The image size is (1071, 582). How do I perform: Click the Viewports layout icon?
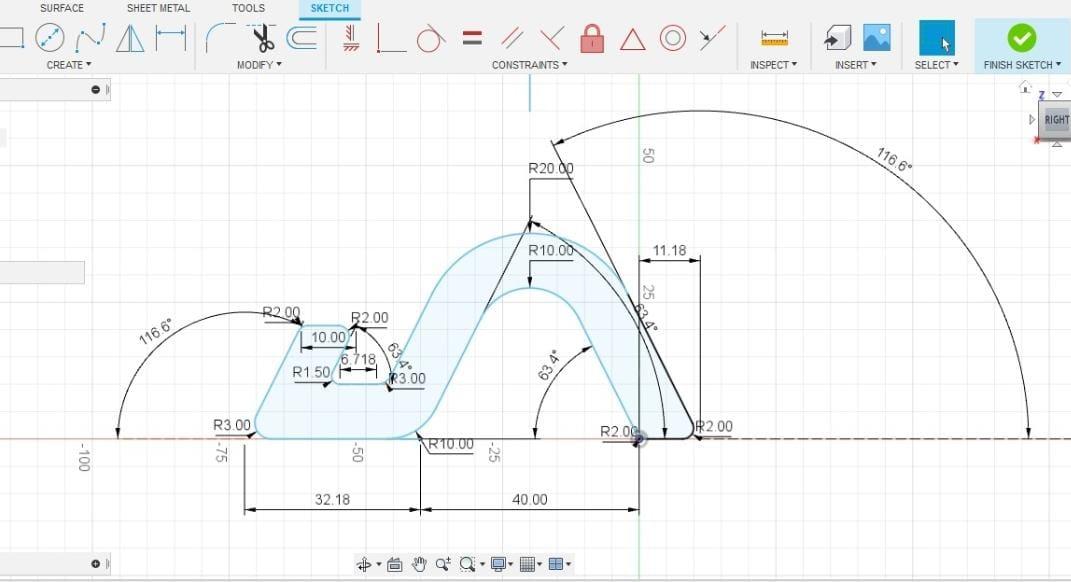click(x=556, y=564)
